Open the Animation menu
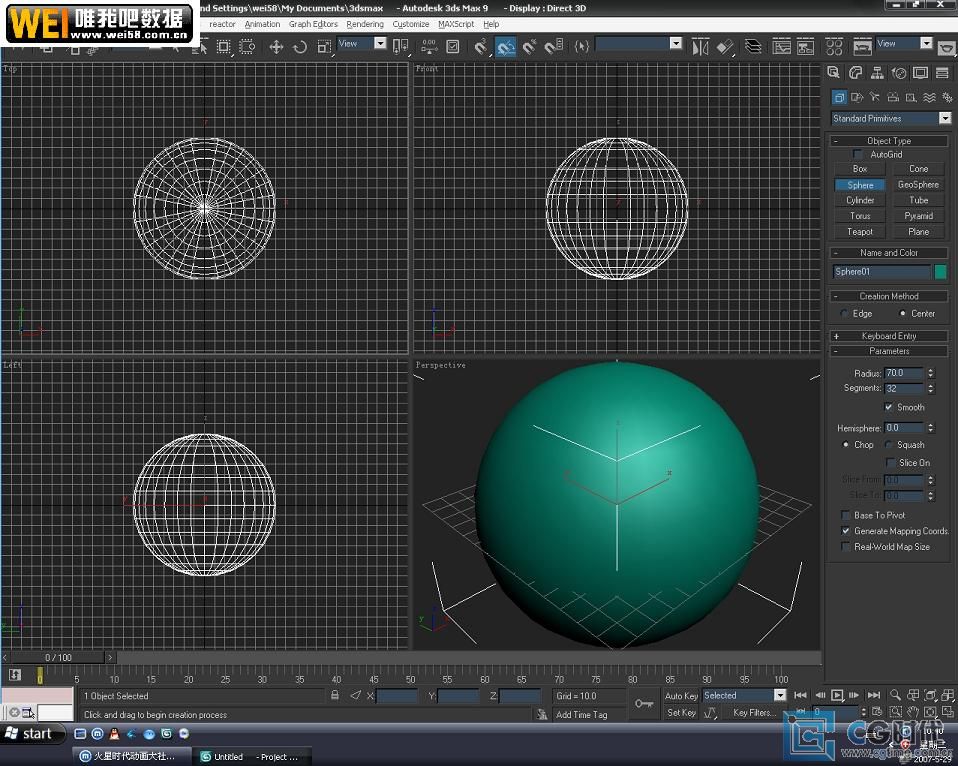Viewport: 958px width, 766px height. (x=262, y=24)
